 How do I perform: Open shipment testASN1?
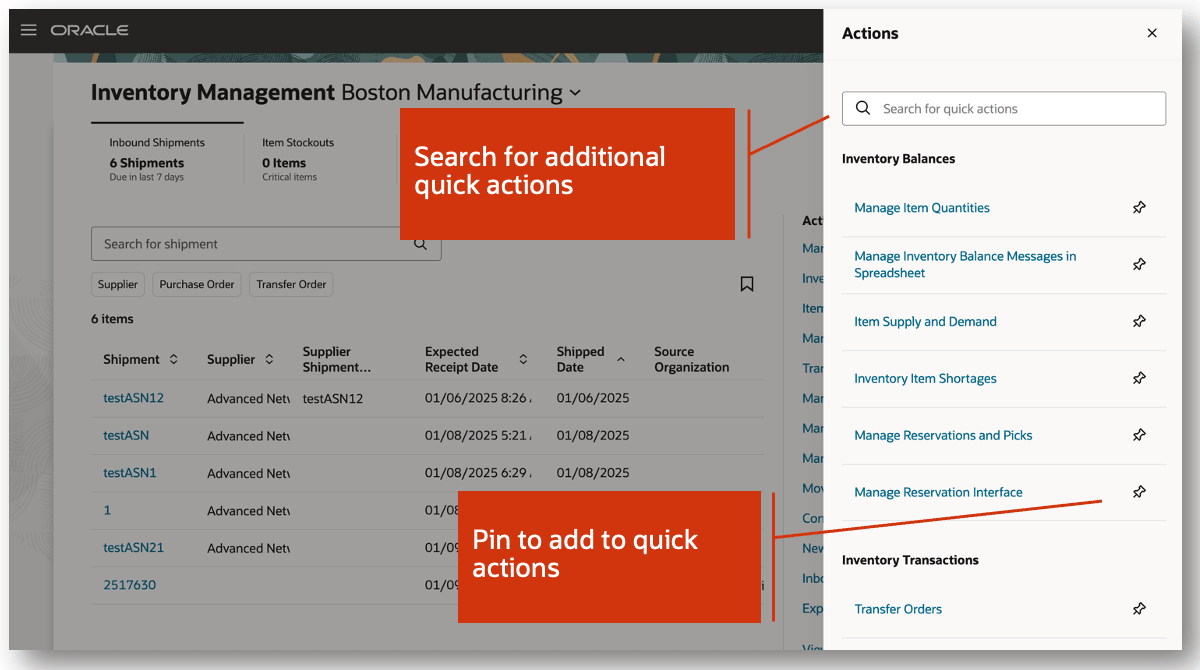pos(130,473)
